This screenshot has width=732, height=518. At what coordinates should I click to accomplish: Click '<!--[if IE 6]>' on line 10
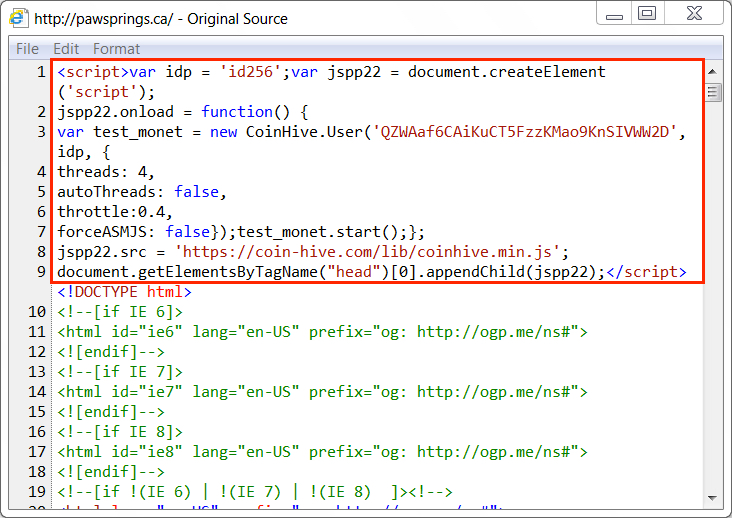coord(120,312)
